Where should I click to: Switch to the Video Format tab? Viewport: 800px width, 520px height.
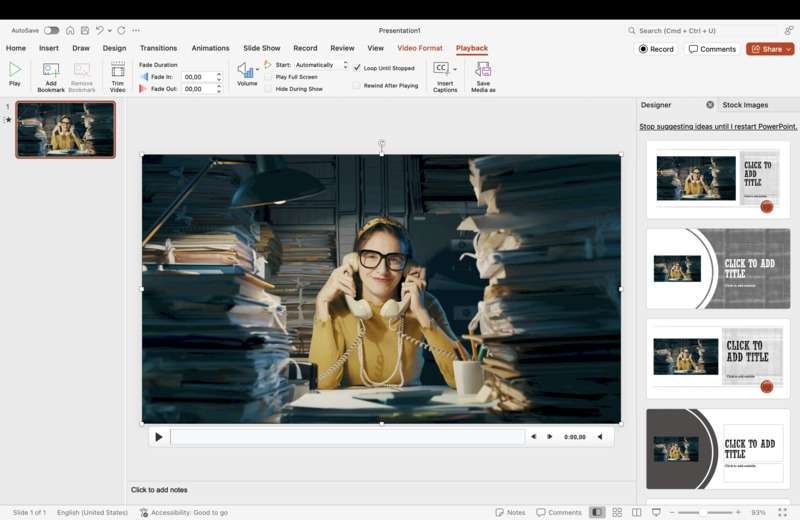click(420, 48)
